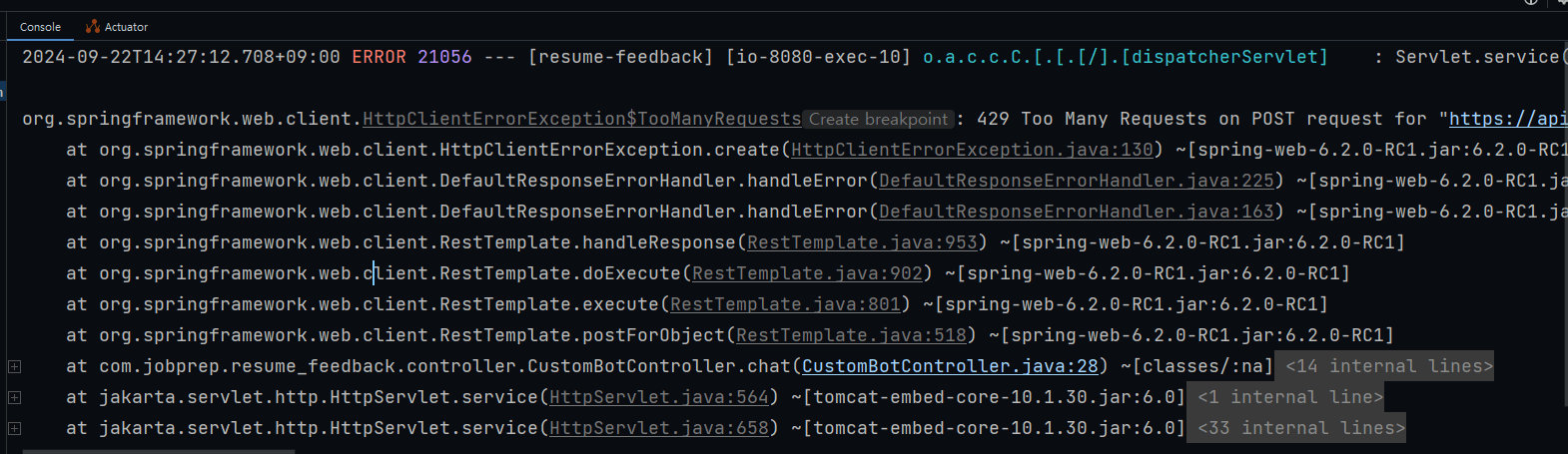Viewport: 1568px width, 454px height.
Task: Switch to the Console tab
Action: tap(40, 27)
